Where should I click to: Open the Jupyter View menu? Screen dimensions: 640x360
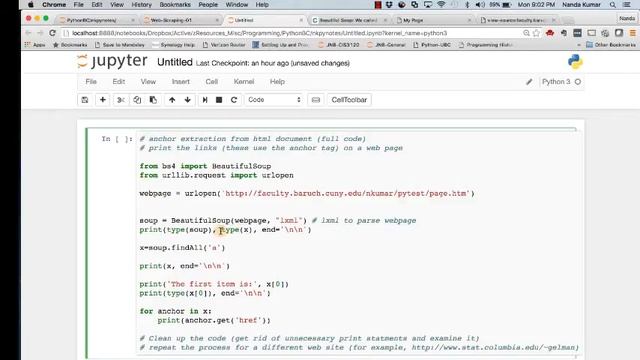pyautogui.click(x=148, y=82)
